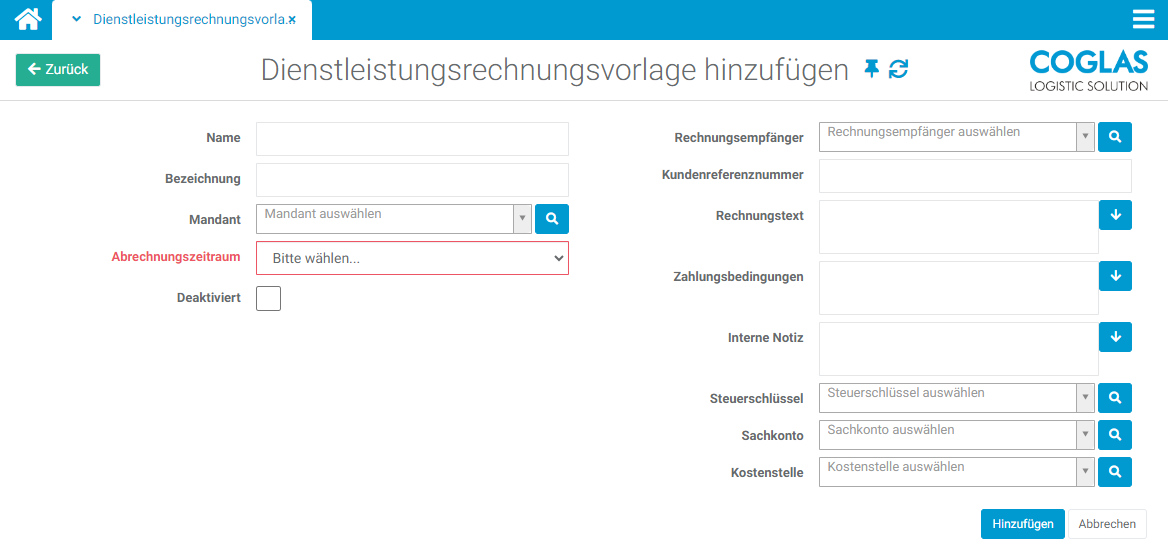Image resolution: width=1168 pixels, height=556 pixels.
Task: Open the Steuerschlüssel search lookup
Action: click(x=1114, y=398)
